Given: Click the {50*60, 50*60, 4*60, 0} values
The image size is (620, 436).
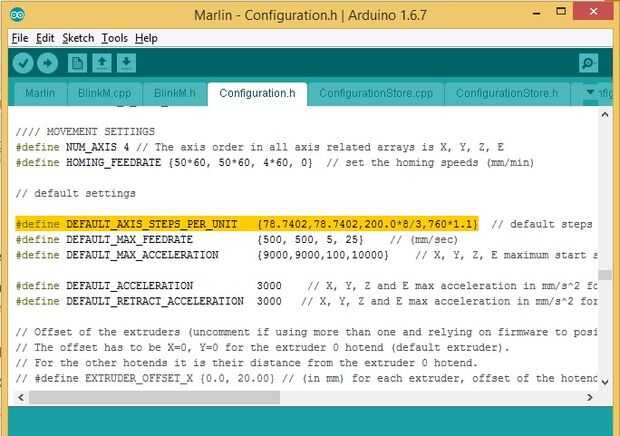Looking at the screenshot, I should (x=240, y=162).
